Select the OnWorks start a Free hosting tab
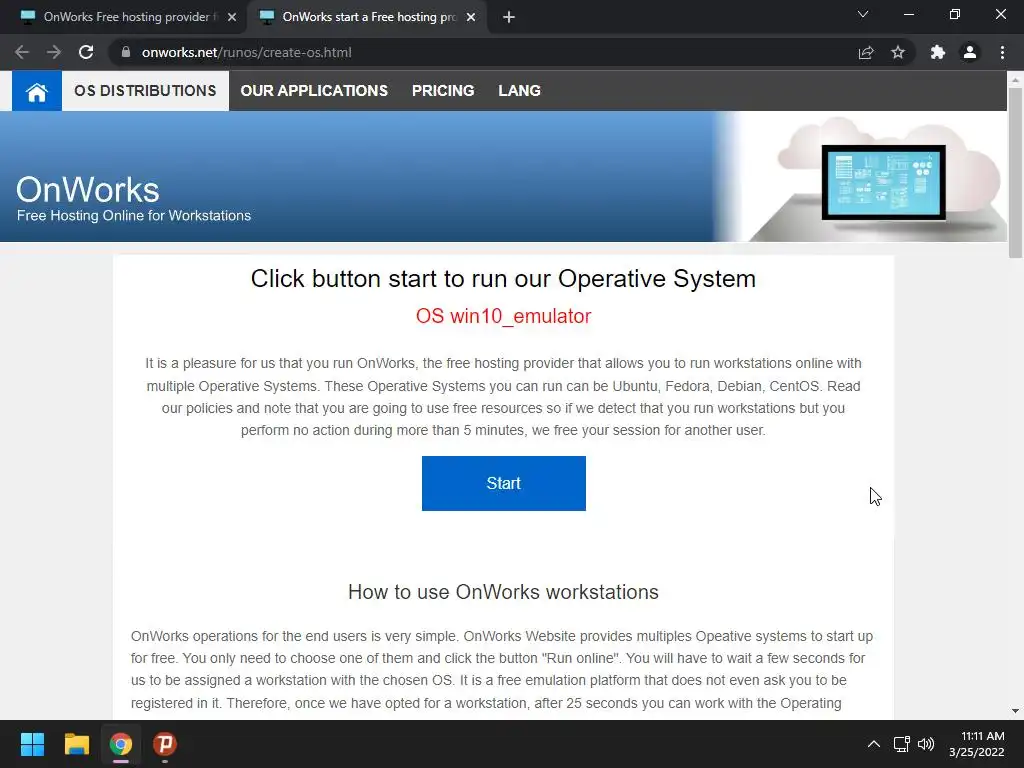Screen dimensions: 1024x768 pyautogui.click(x=369, y=17)
